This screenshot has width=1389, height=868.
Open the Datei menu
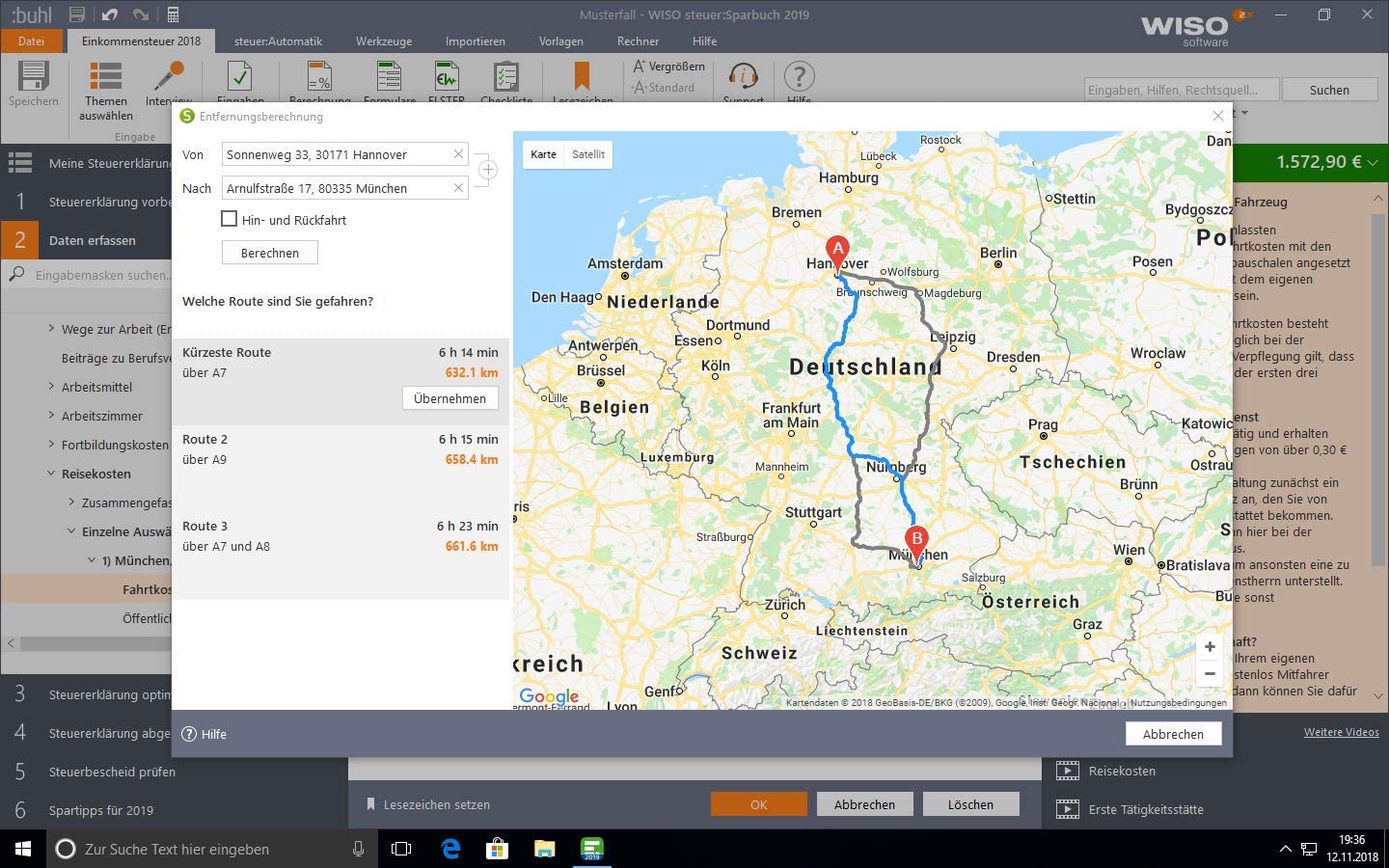pyautogui.click(x=31, y=41)
